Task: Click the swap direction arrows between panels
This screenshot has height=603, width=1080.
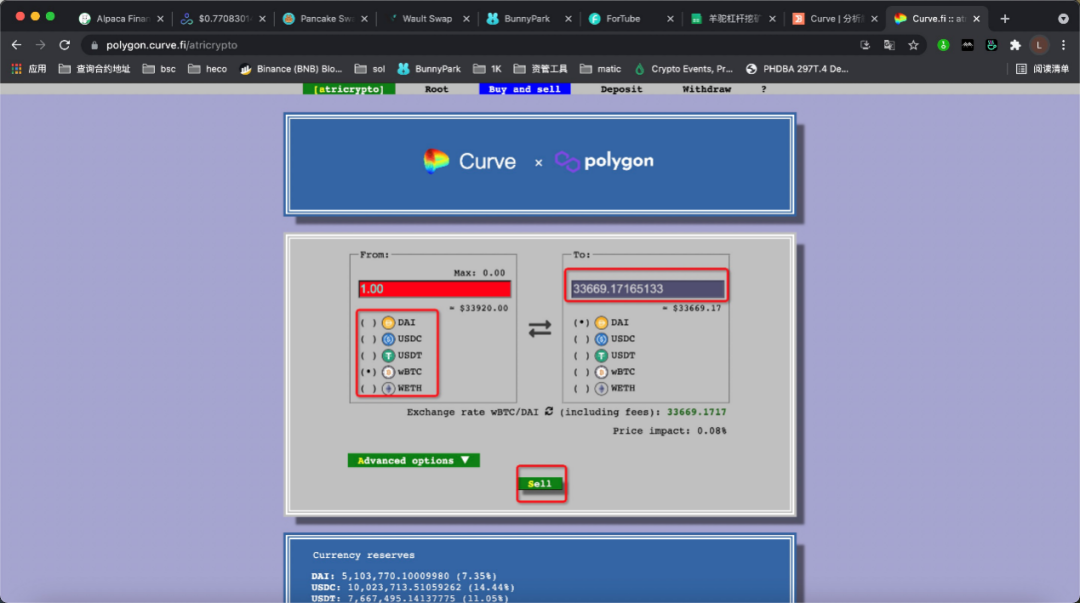Action: coord(540,330)
